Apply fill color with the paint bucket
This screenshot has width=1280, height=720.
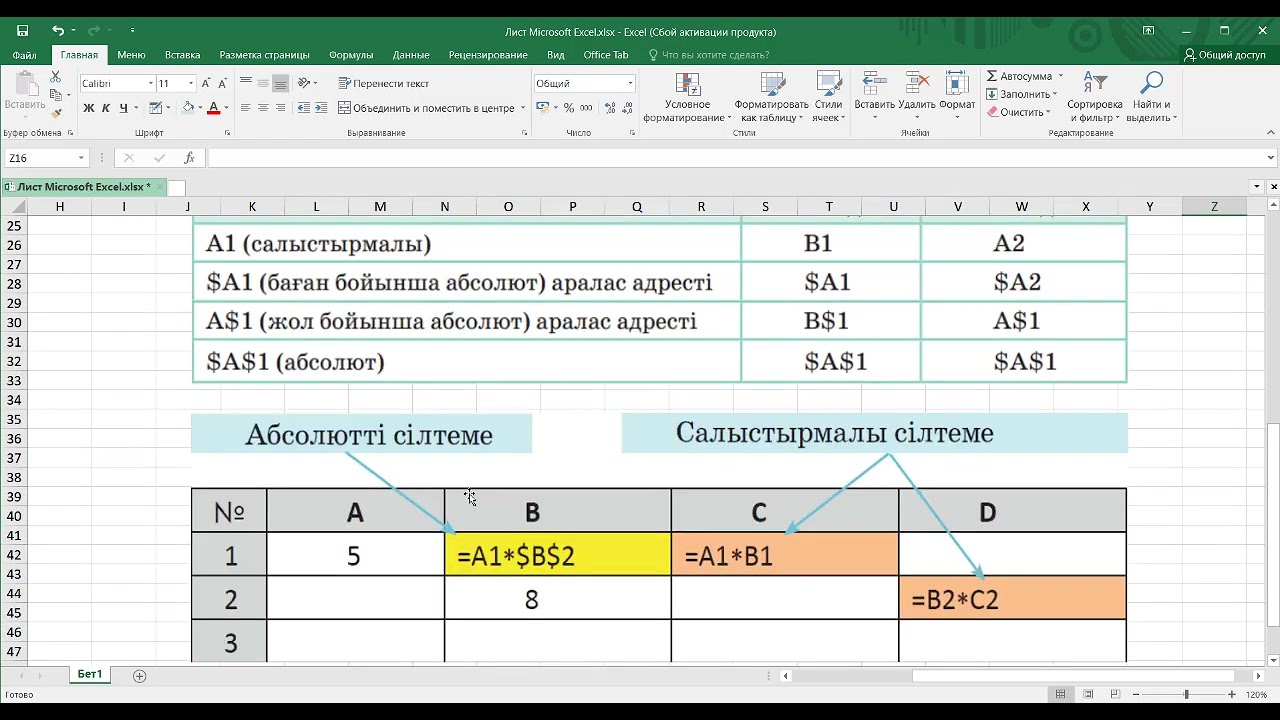point(188,108)
